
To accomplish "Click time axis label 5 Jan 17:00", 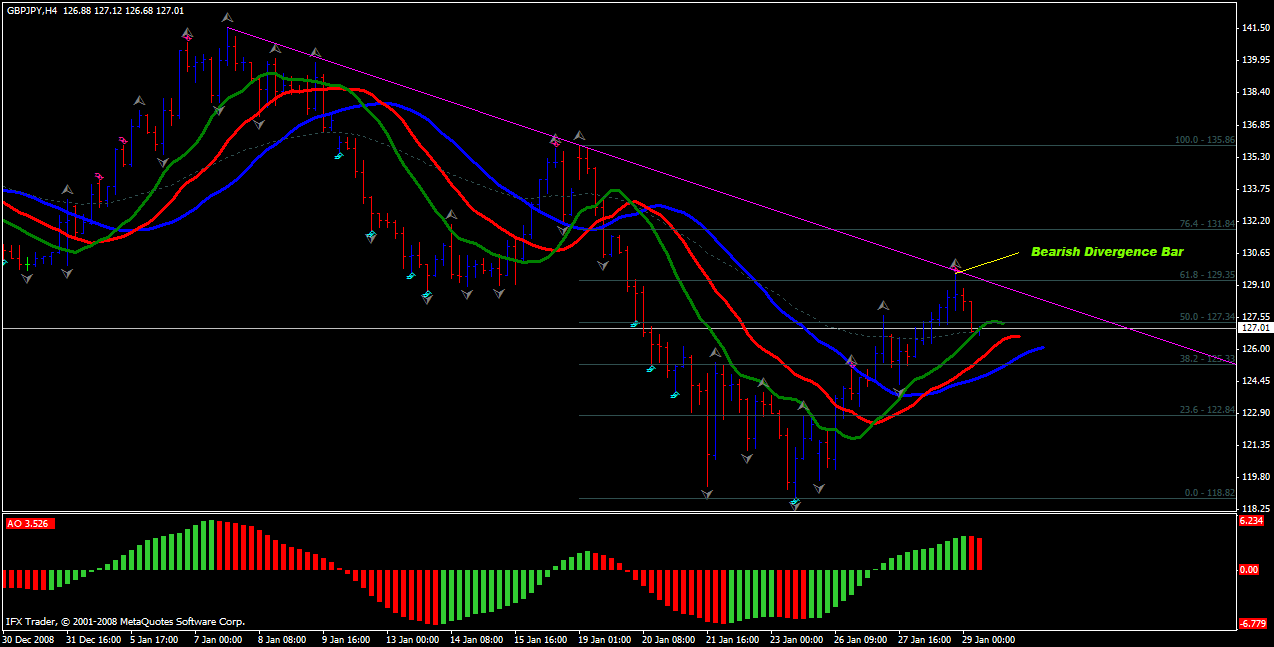I will coord(154,638).
